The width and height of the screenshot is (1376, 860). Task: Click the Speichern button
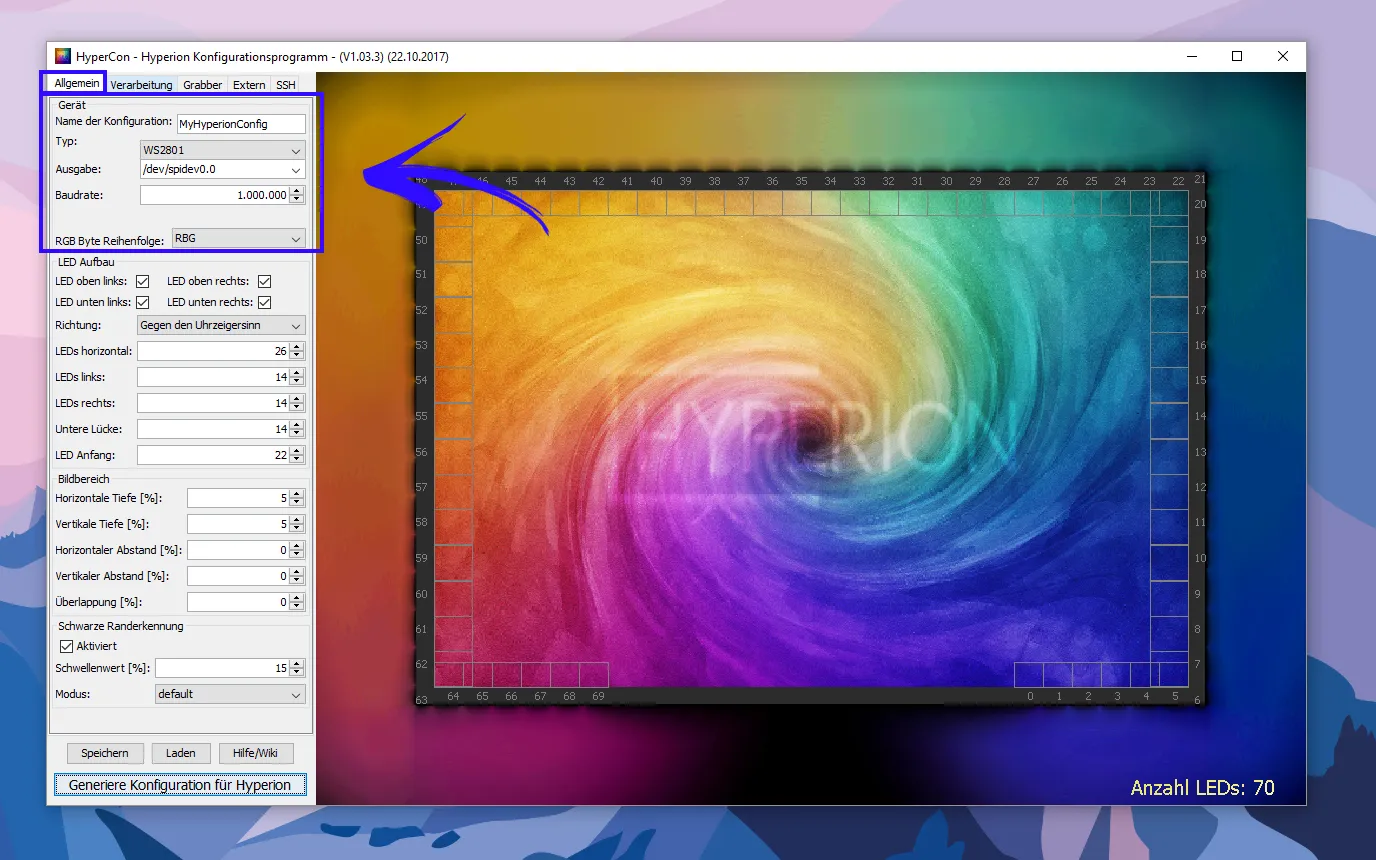coord(105,753)
